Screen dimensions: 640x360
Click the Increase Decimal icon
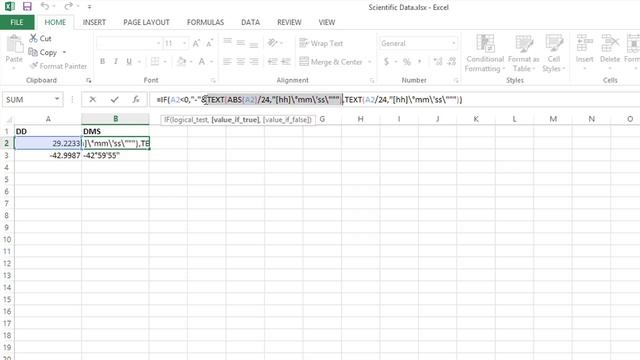(438, 62)
